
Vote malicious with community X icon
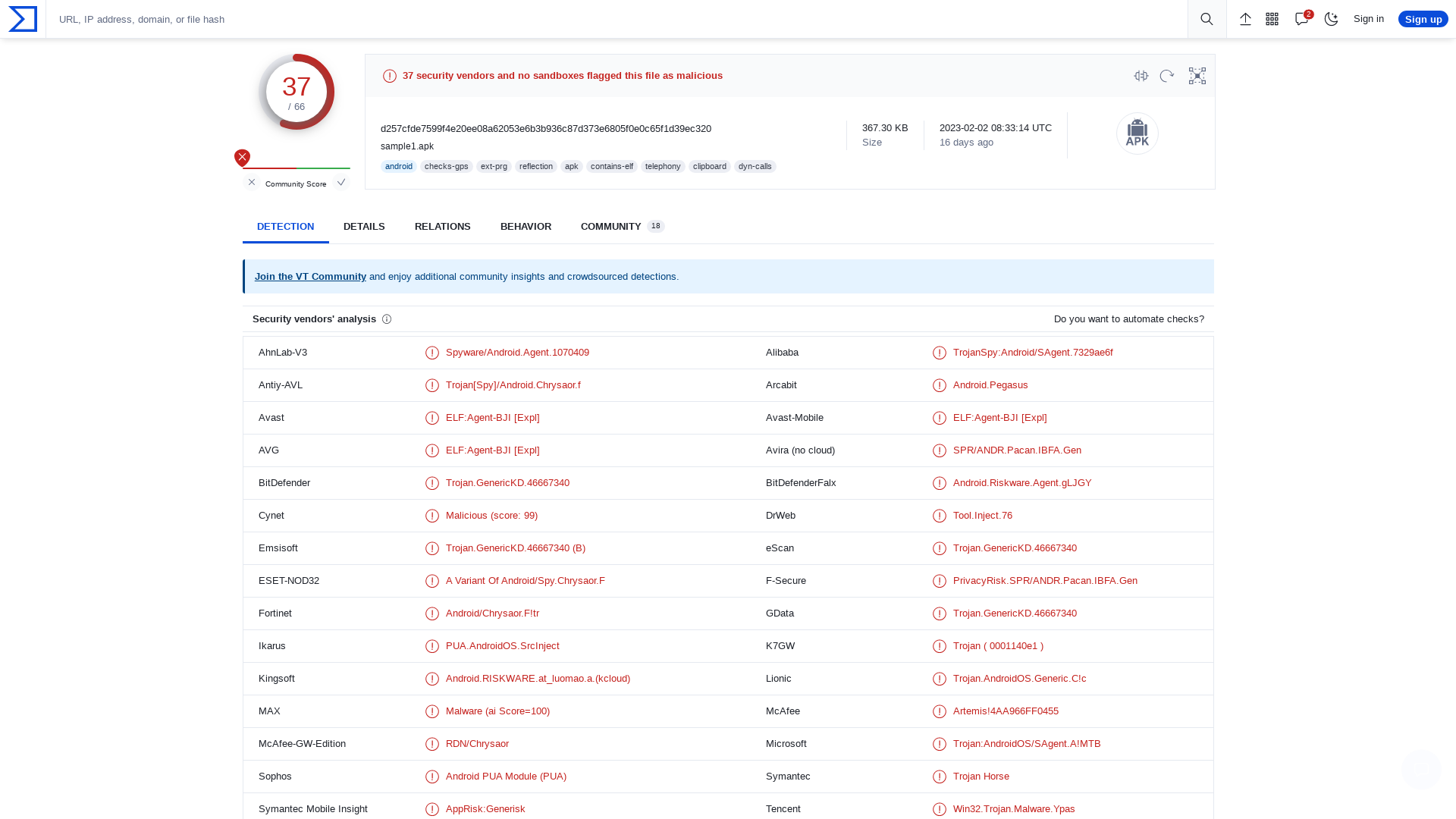click(252, 182)
